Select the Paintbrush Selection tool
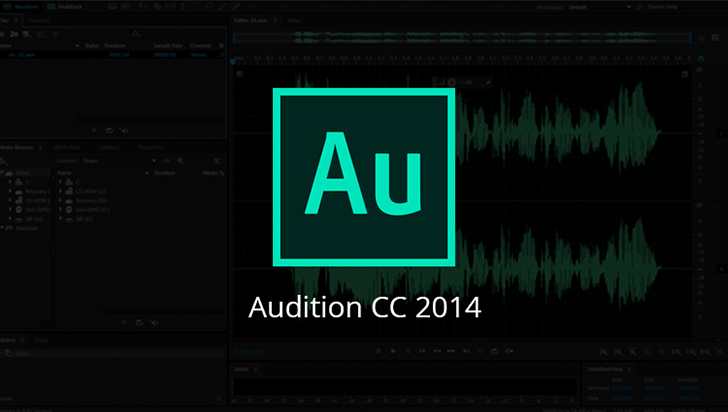 pyautogui.click(x=222, y=7)
